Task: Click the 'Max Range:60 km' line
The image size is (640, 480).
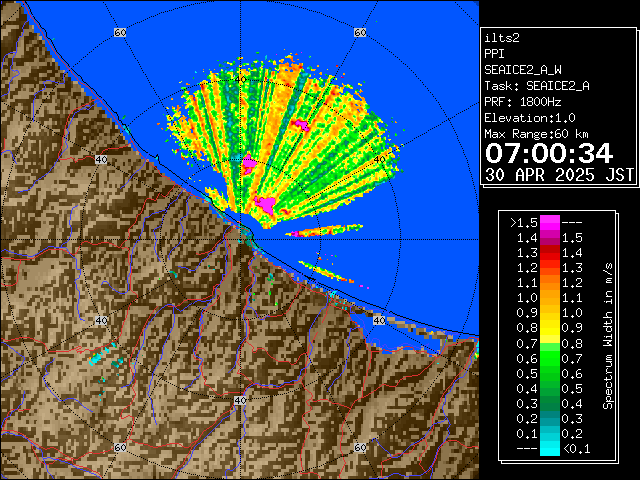Action: pyautogui.click(x=536, y=134)
